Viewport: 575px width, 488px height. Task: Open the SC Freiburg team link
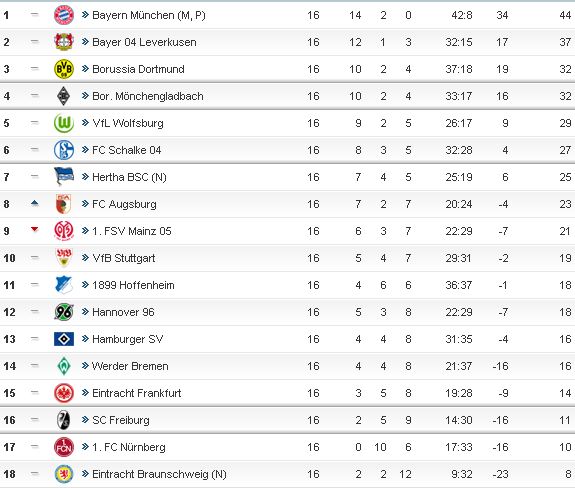121,420
